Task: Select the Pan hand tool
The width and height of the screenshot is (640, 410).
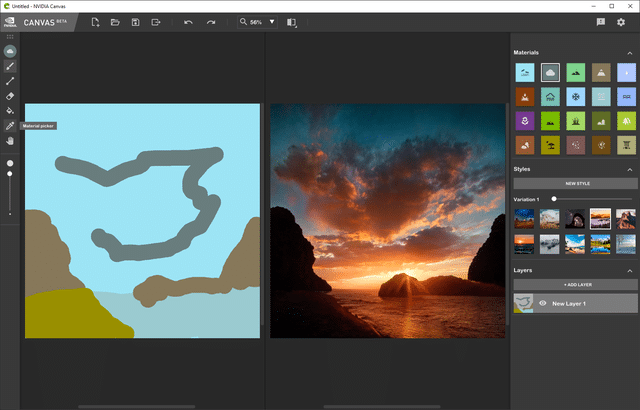Action: (10, 141)
